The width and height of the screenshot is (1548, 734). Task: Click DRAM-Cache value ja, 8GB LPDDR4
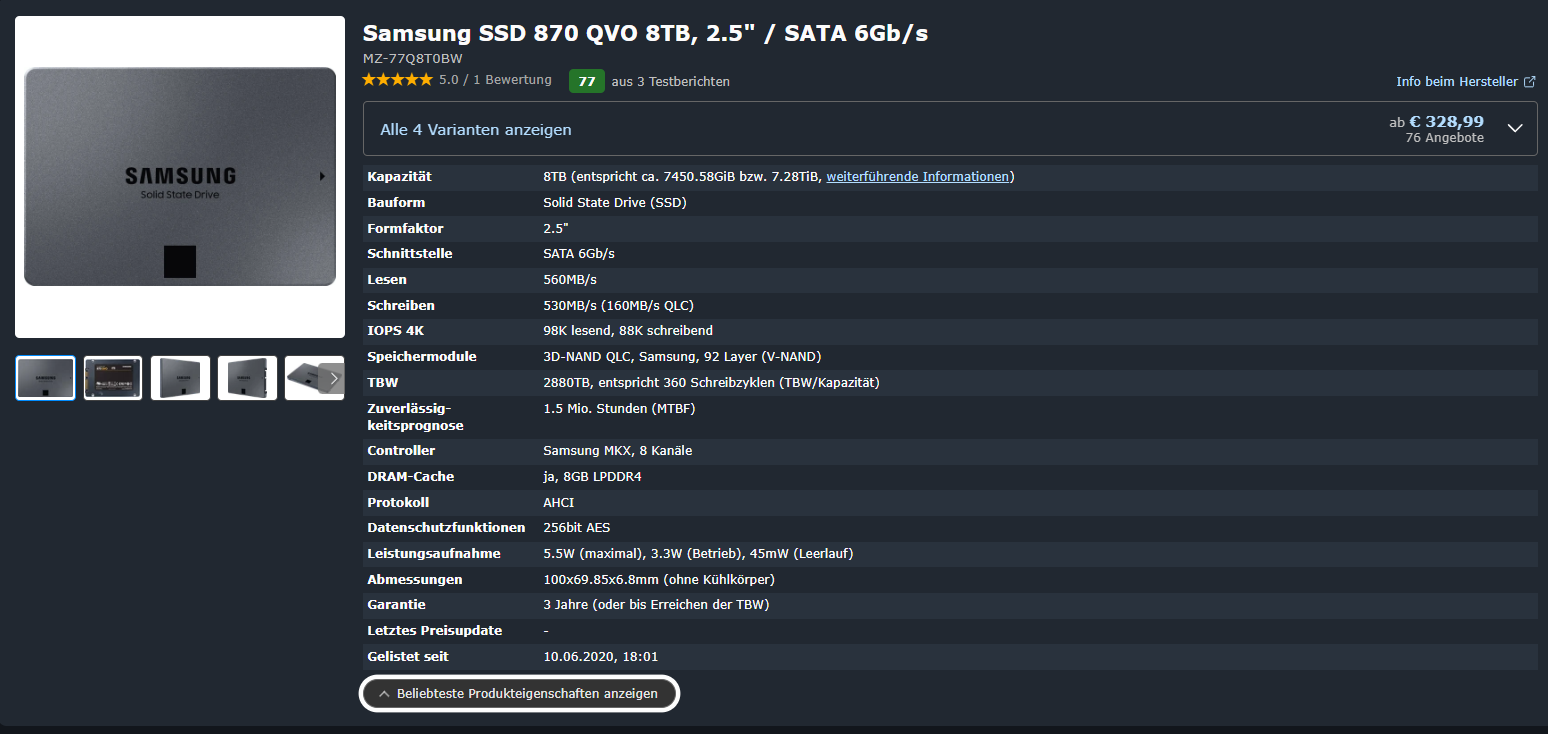click(592, 477)
